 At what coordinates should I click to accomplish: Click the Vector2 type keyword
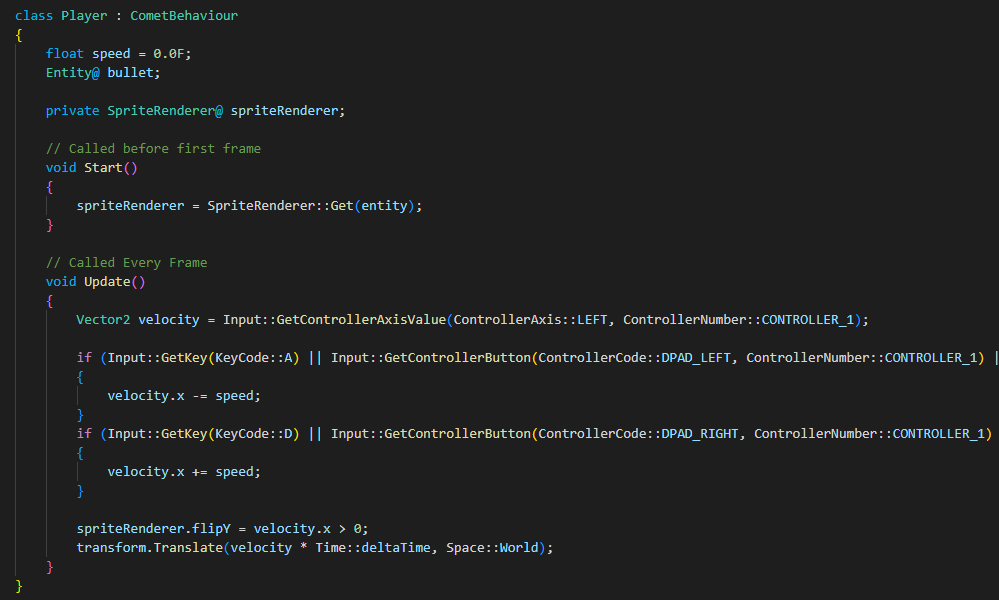point(103,320)
